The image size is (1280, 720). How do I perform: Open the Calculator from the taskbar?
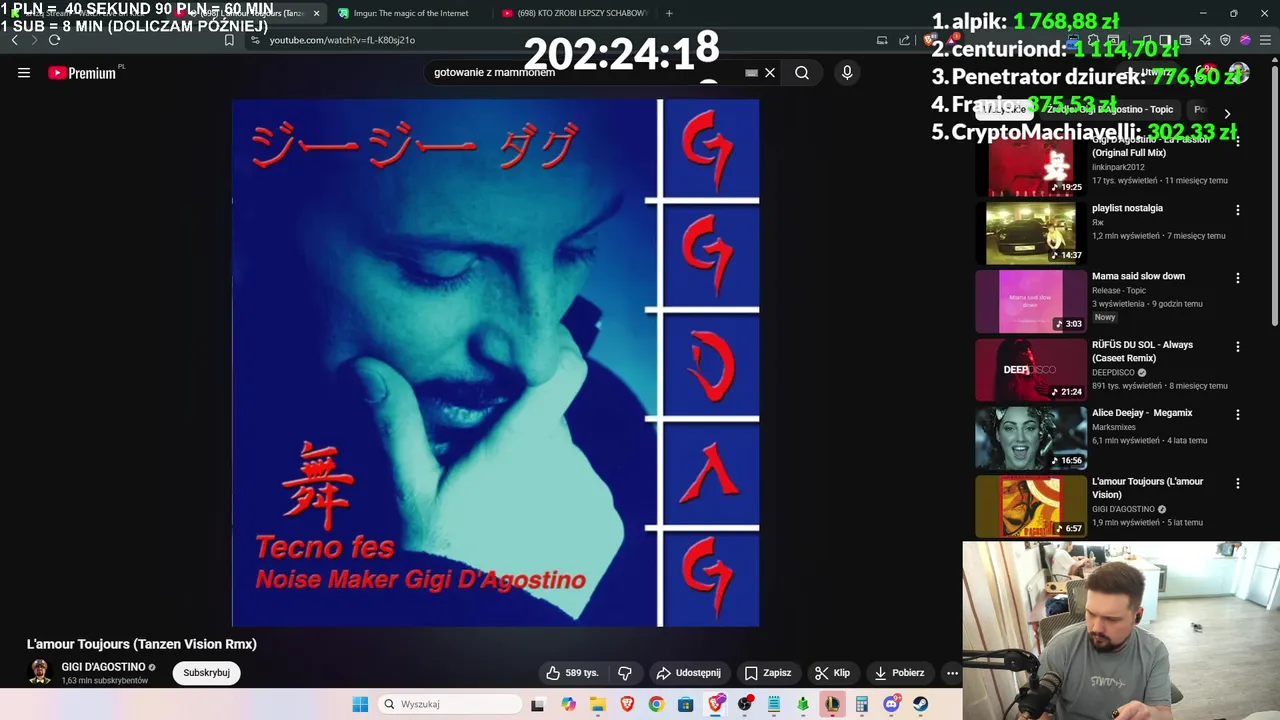[861, 704]
